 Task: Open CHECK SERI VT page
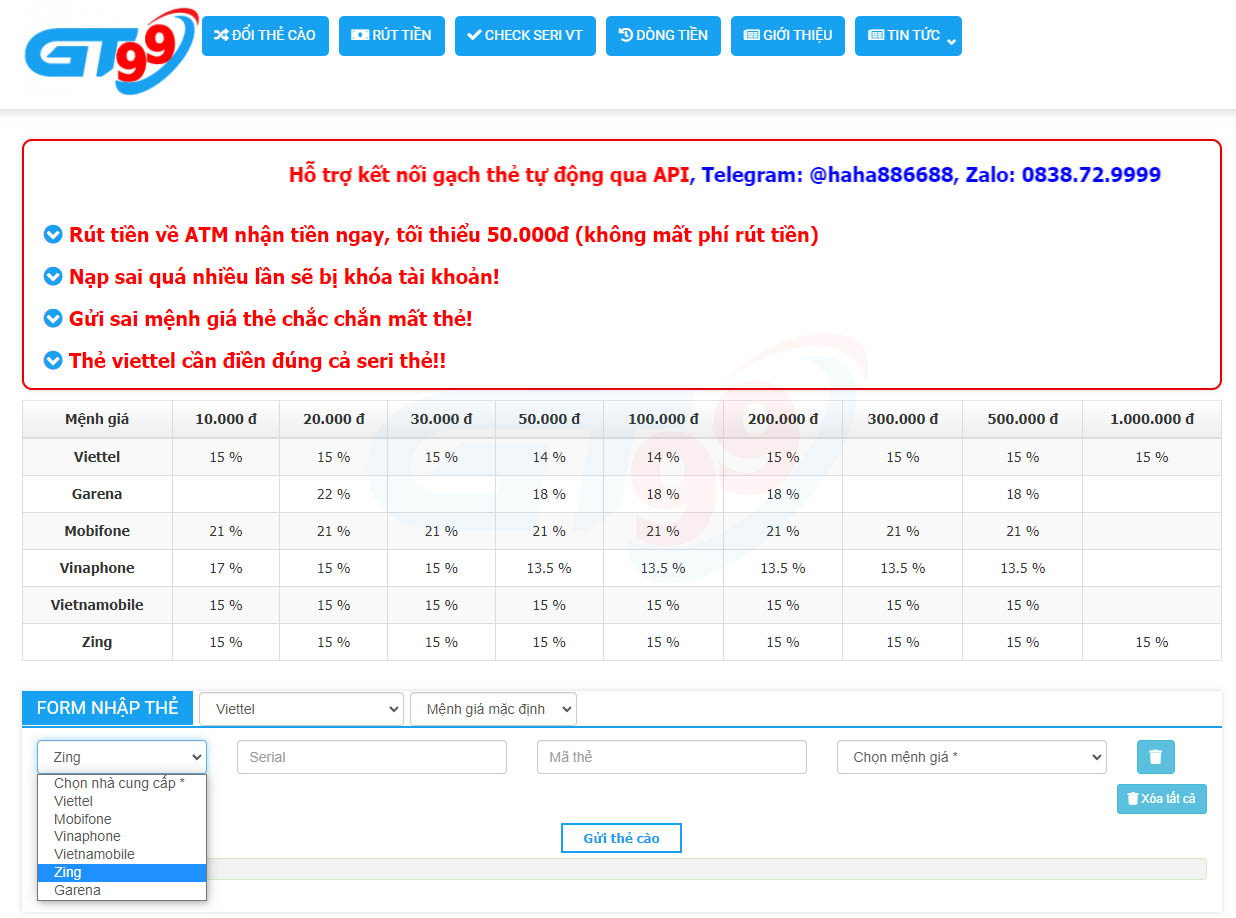525,35
